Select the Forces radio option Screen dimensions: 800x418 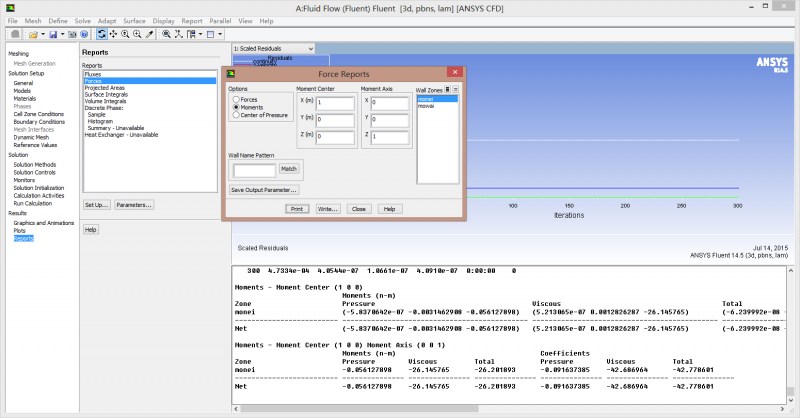[236, 100]
